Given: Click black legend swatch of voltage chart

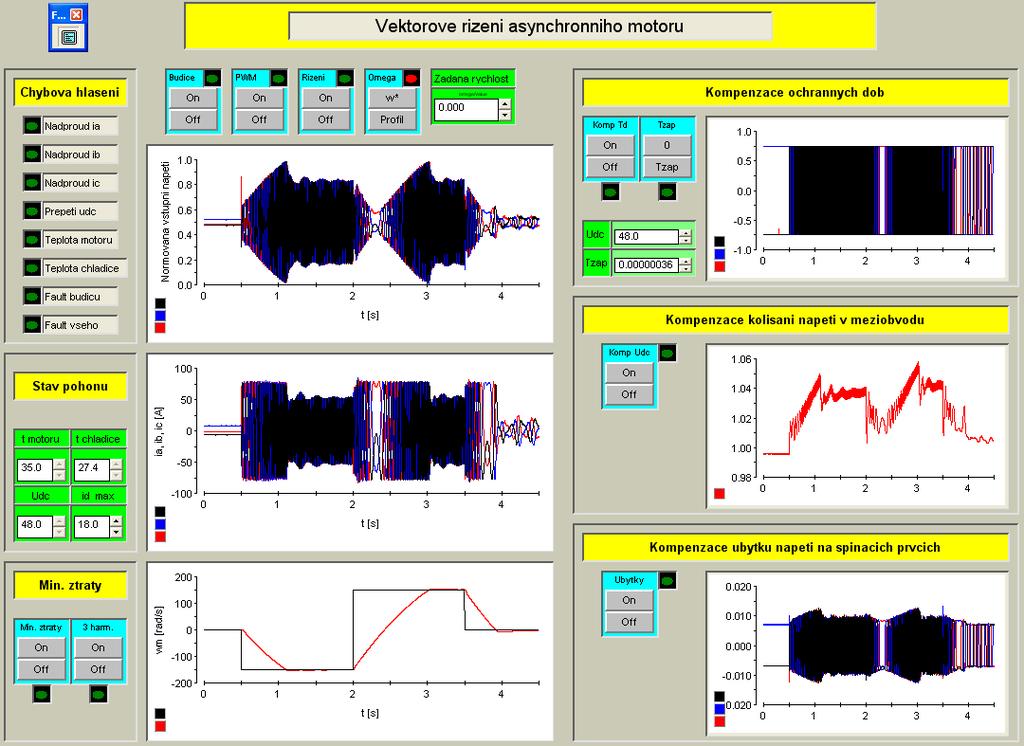Looking at the screenshot, I should pos(160,303).
